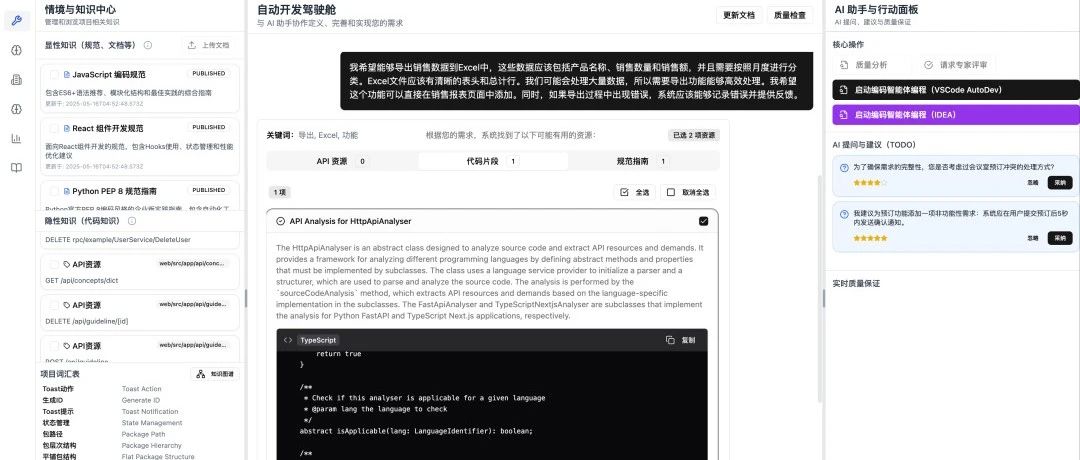
Task: Open the book icon in the sidebar
Action: point(17,167)
